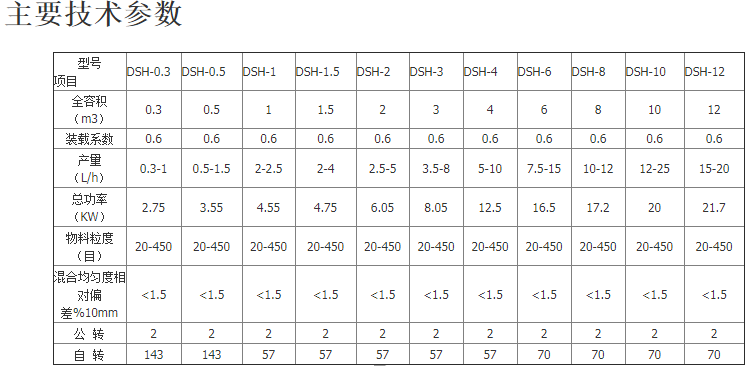
Task: Select the DSH-0.3 column header
Action: (x=148, y=72)
